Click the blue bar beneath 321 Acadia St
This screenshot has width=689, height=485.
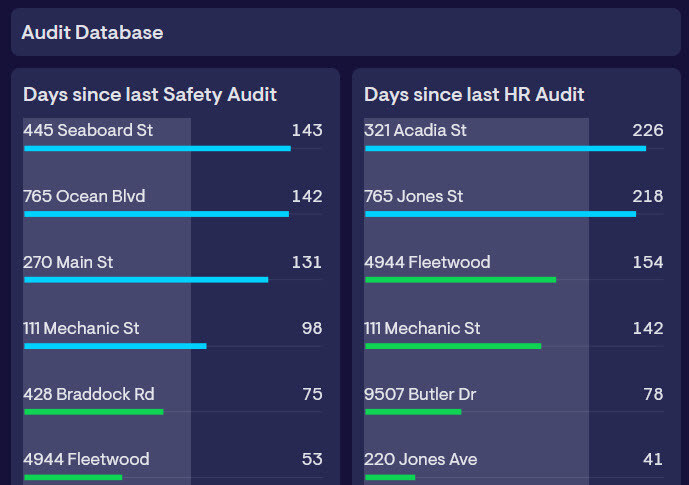pos(505,148)
